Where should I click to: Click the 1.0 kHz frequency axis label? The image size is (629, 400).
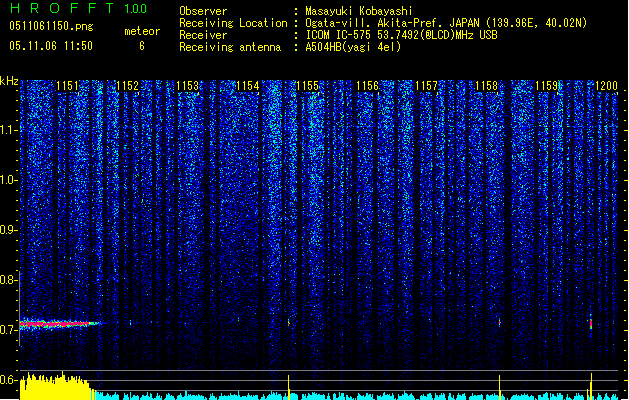(x=8, y=180)
